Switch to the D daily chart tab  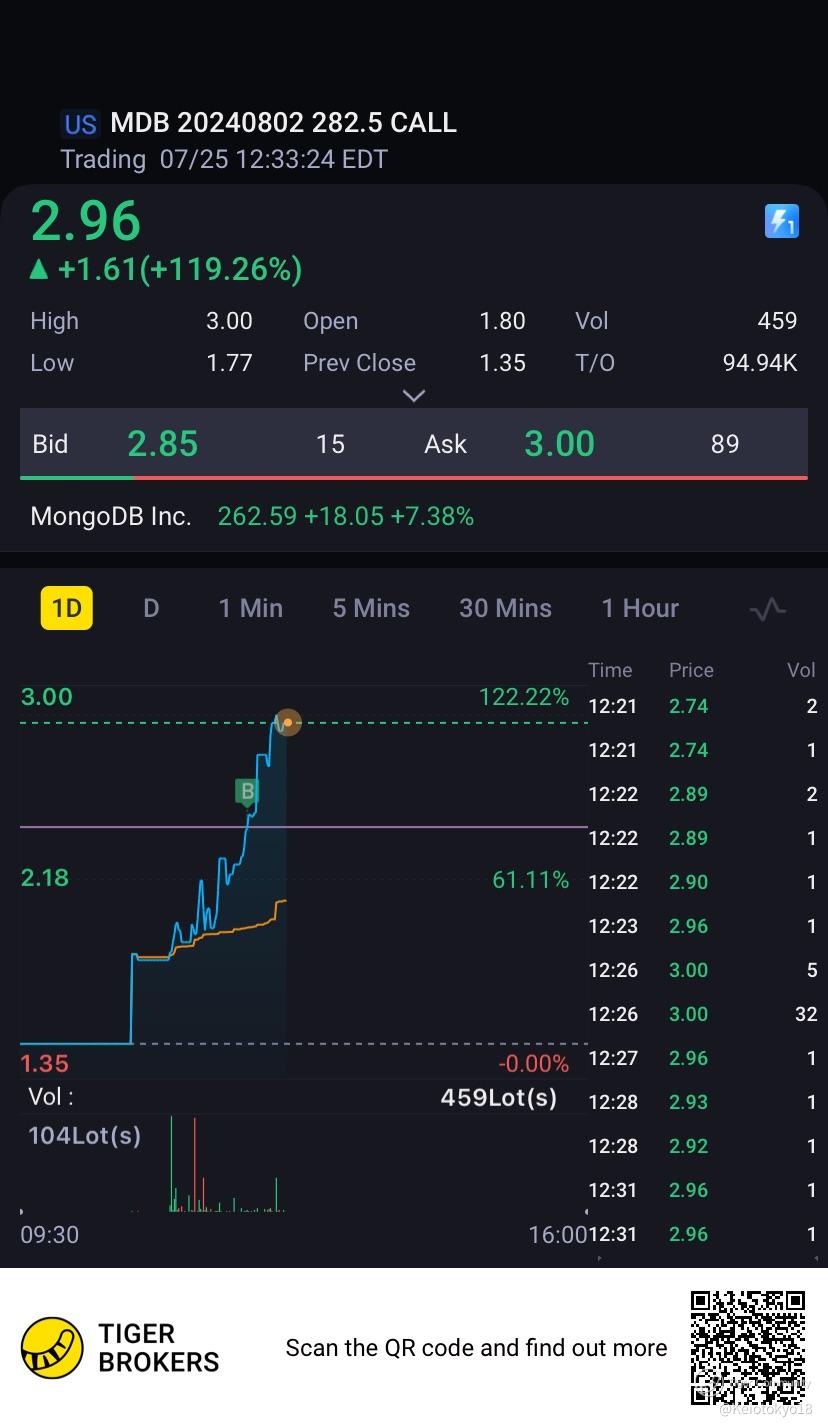point(151,608)
